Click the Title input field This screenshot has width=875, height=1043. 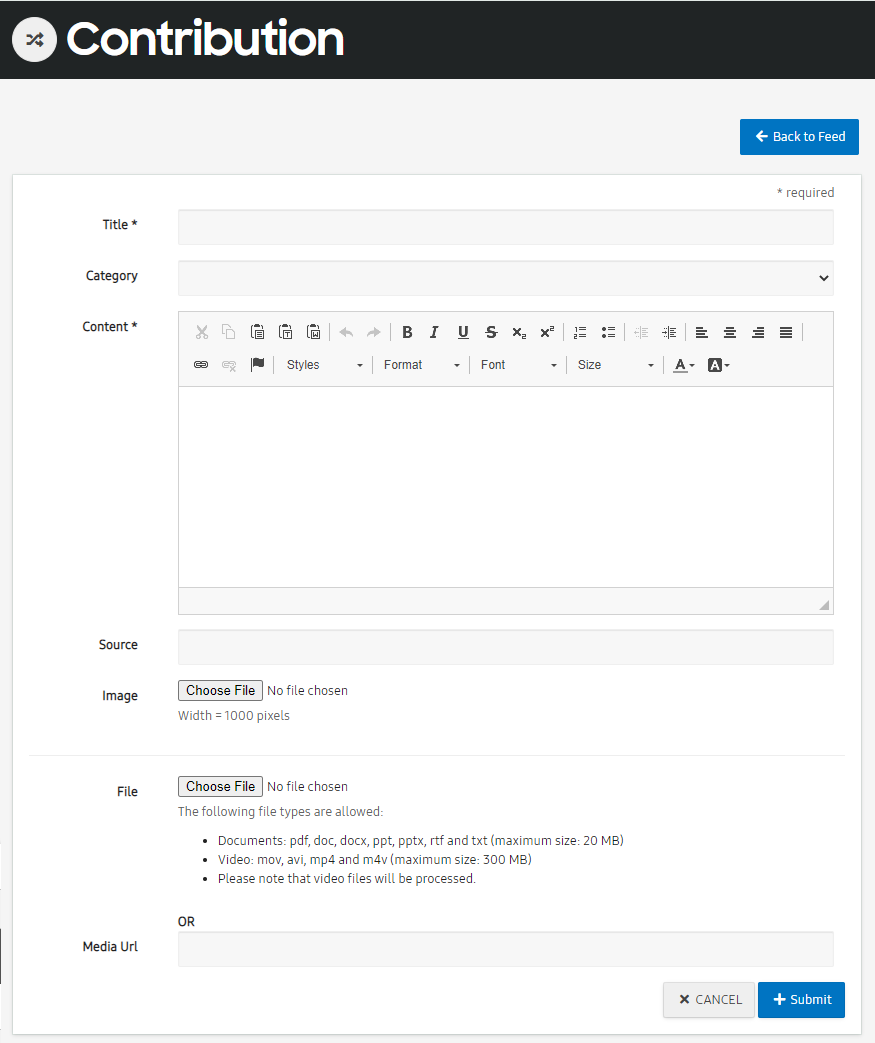(506, 227)
